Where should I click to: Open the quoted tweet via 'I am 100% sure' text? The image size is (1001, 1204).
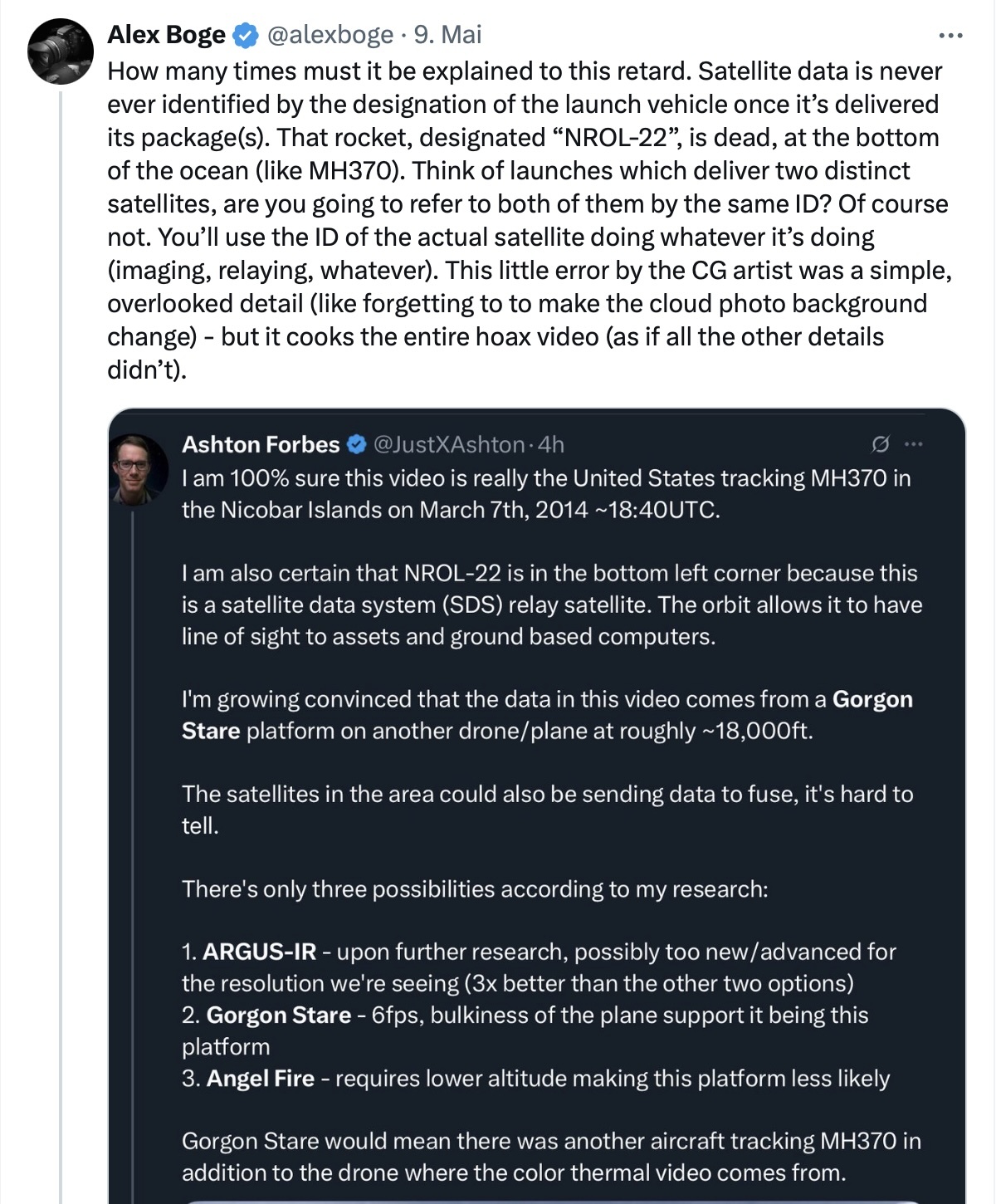(x=546, y=493)
